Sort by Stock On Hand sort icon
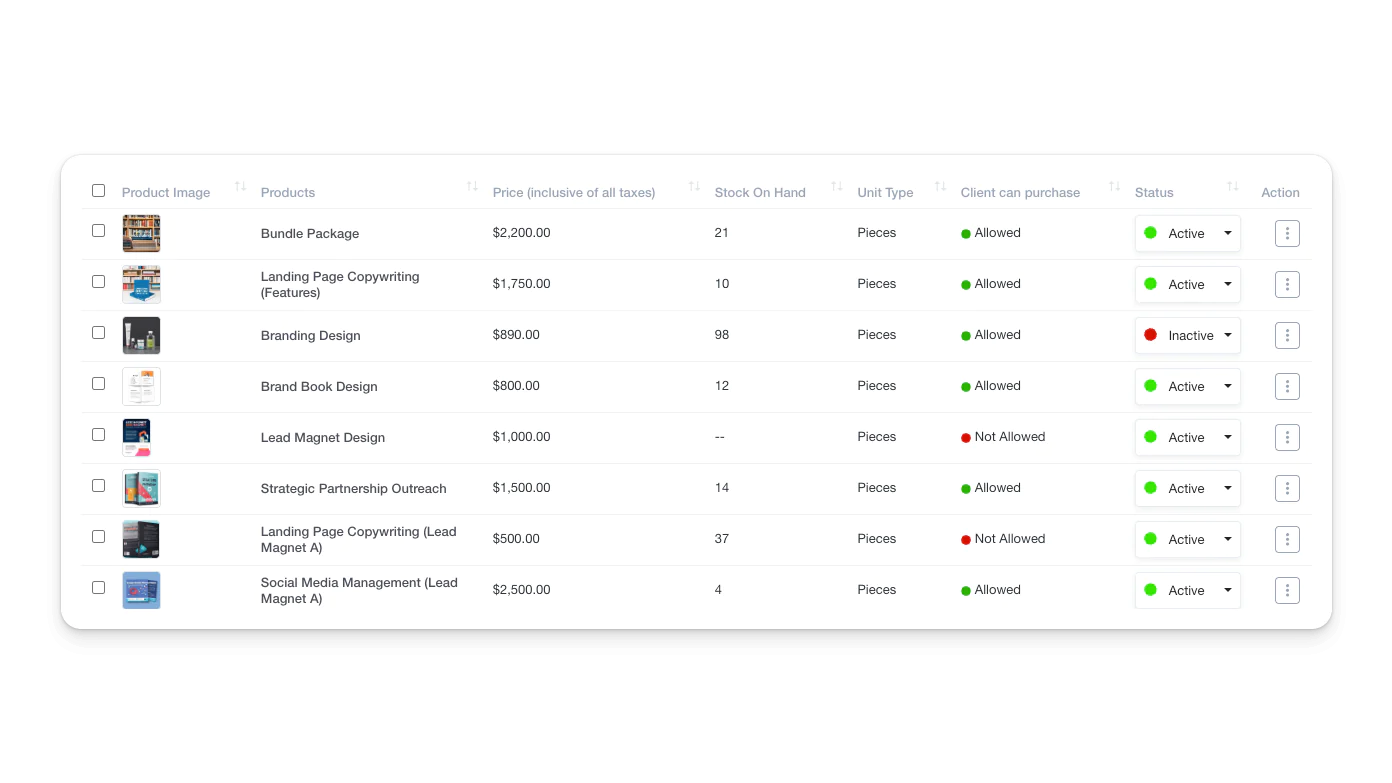 coord(836,187)
